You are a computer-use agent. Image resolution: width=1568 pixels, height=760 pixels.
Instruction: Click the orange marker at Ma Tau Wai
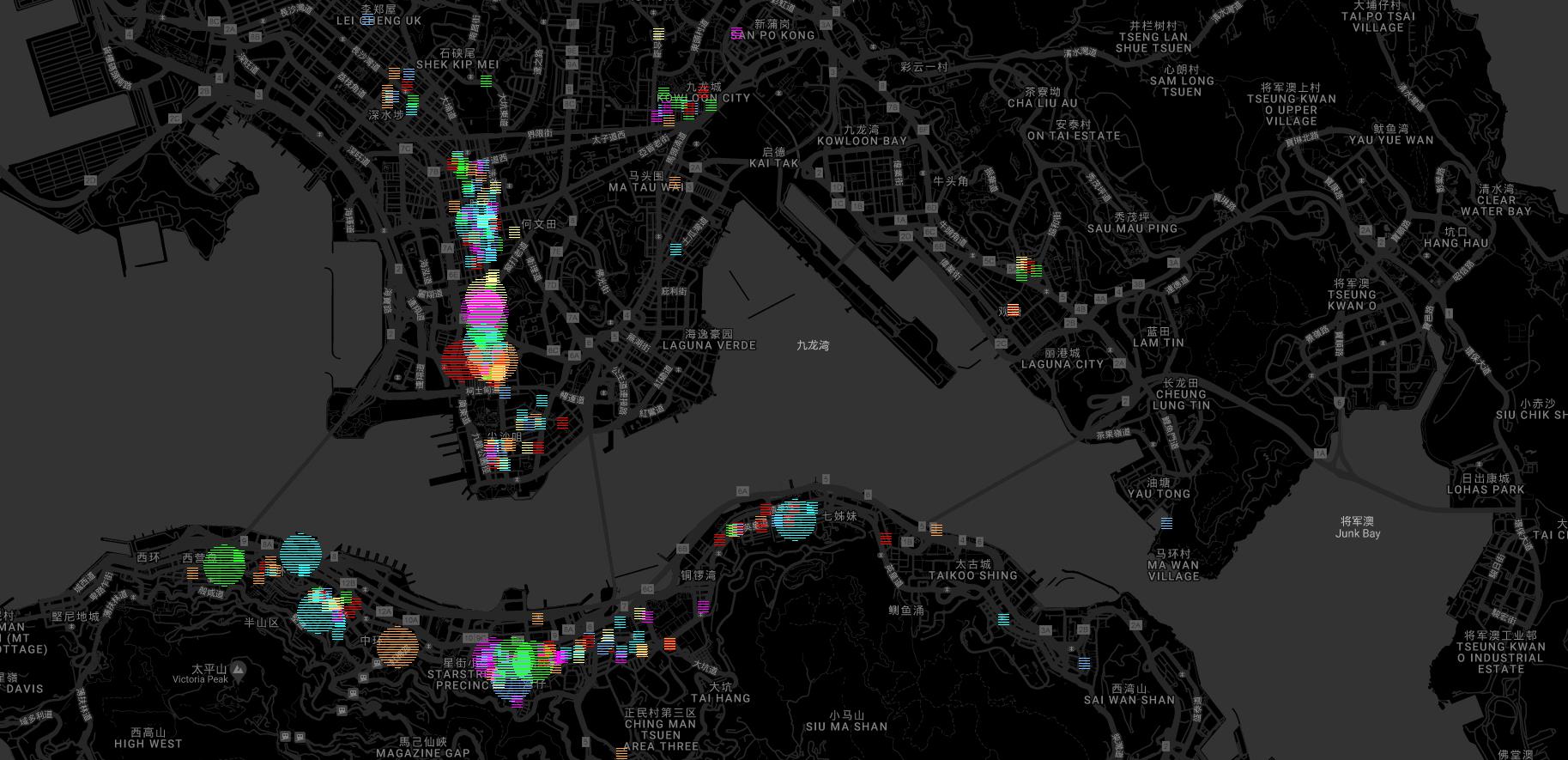point(675,182)
